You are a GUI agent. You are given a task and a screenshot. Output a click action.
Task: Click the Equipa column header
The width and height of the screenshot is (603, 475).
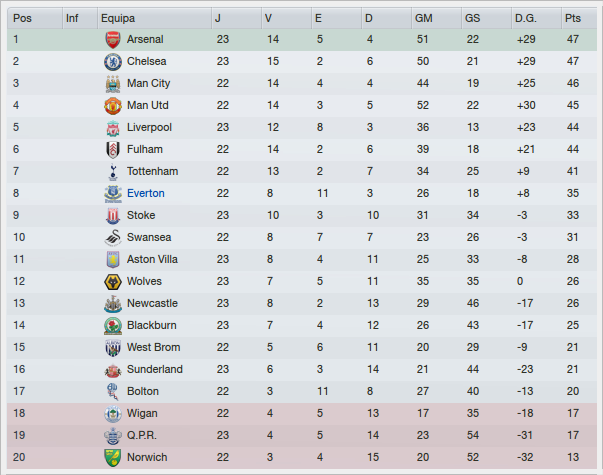coord(118,18)
